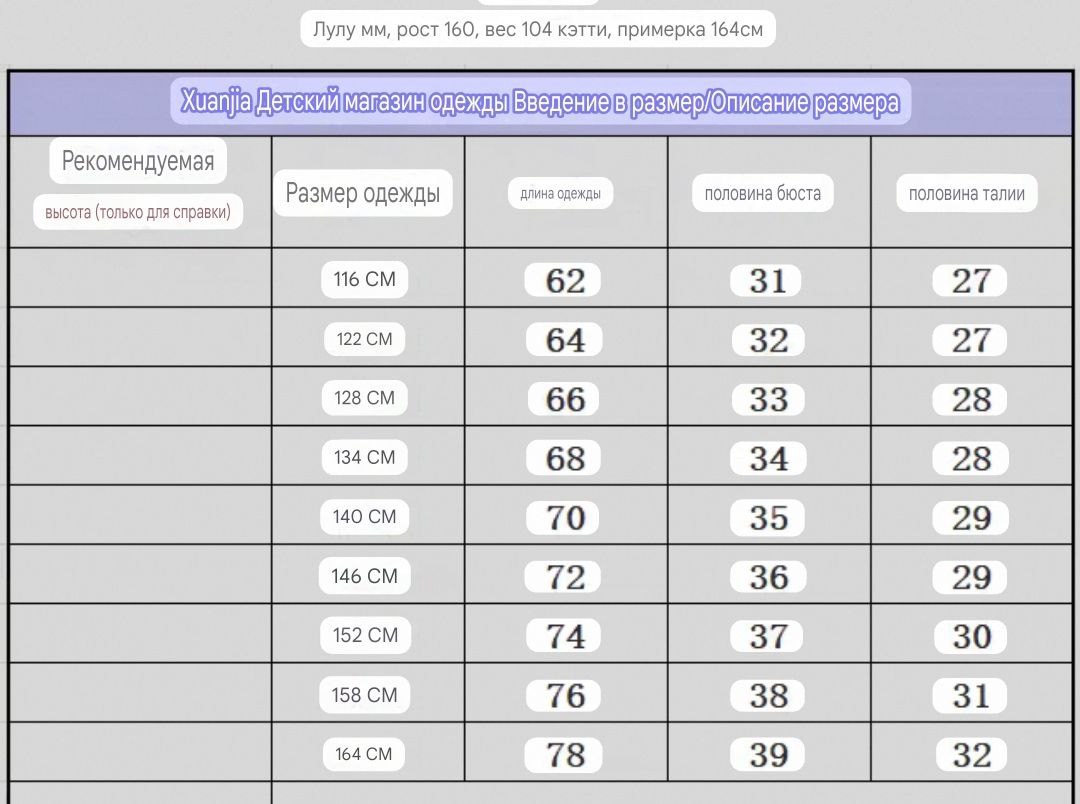The height and width of the screenshot is (804, 1080).
Task: Select the 122 CM size label
Action: click(364, 339)
